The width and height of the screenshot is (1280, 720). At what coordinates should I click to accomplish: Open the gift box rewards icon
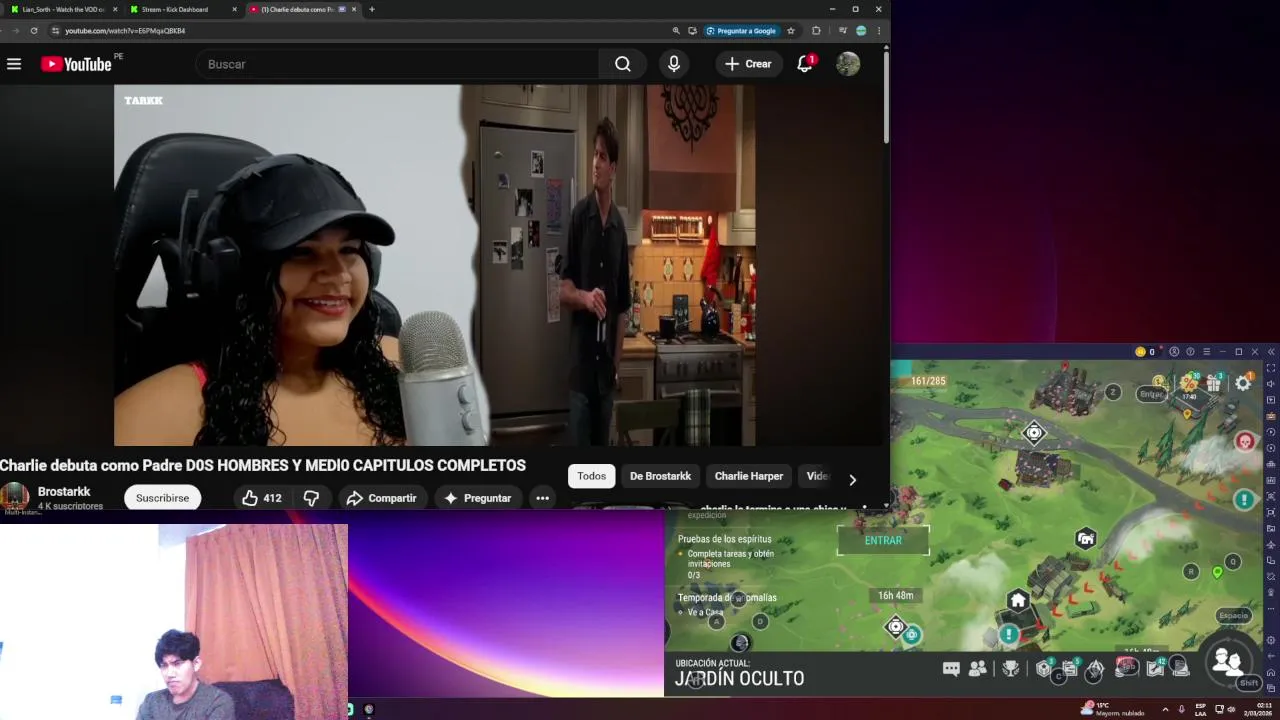pos(1214,383)
